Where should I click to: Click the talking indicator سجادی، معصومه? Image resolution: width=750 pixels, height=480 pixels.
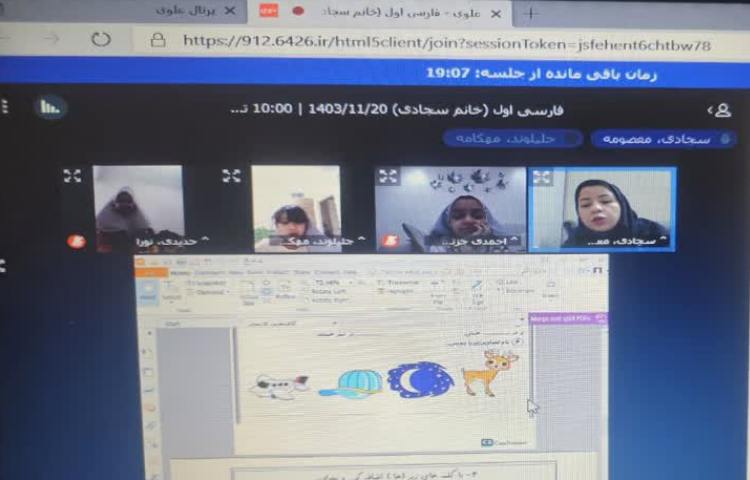(x=663, y=139)
